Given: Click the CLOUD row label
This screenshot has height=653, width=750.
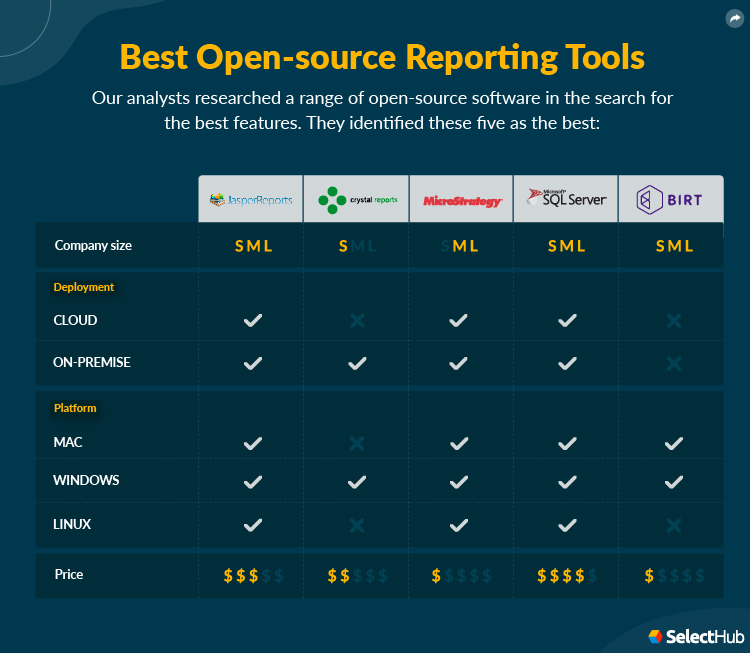Looking at the screenshot, I should (x=75, y=320).
